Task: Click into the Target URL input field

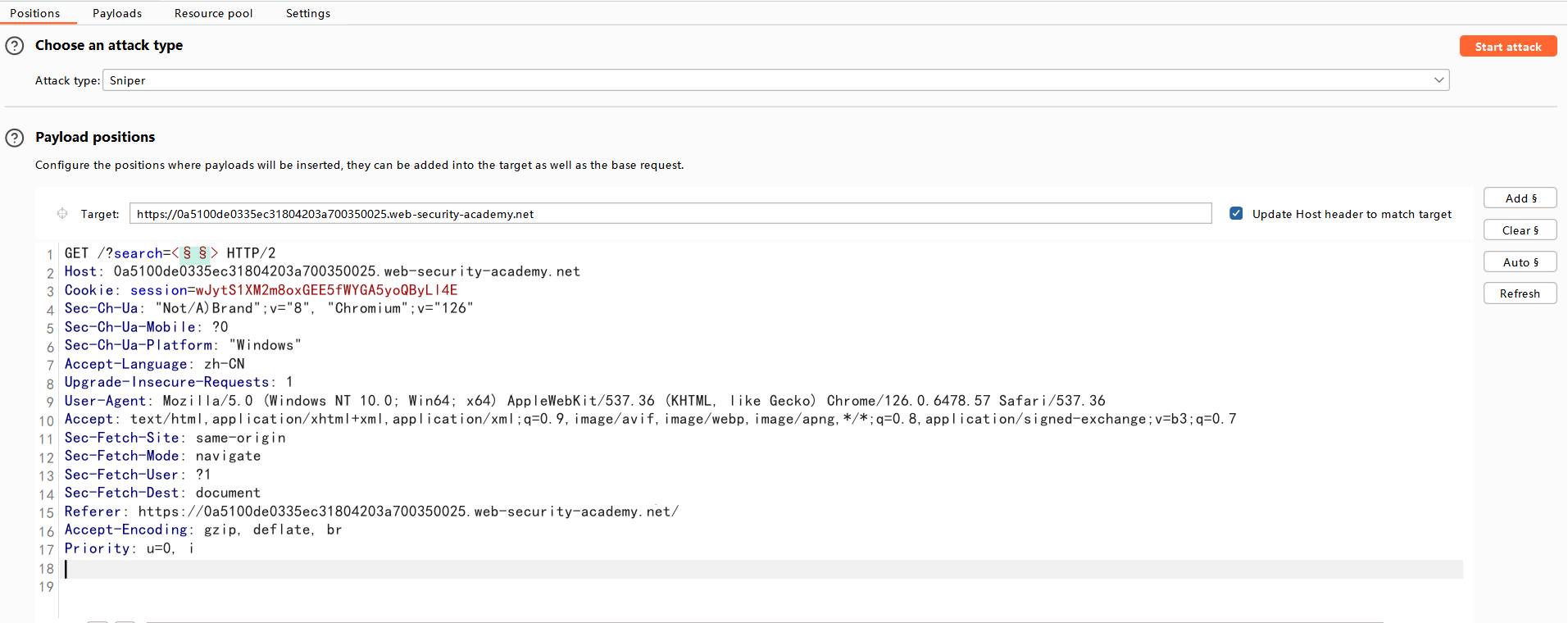Action: point(670,214)
